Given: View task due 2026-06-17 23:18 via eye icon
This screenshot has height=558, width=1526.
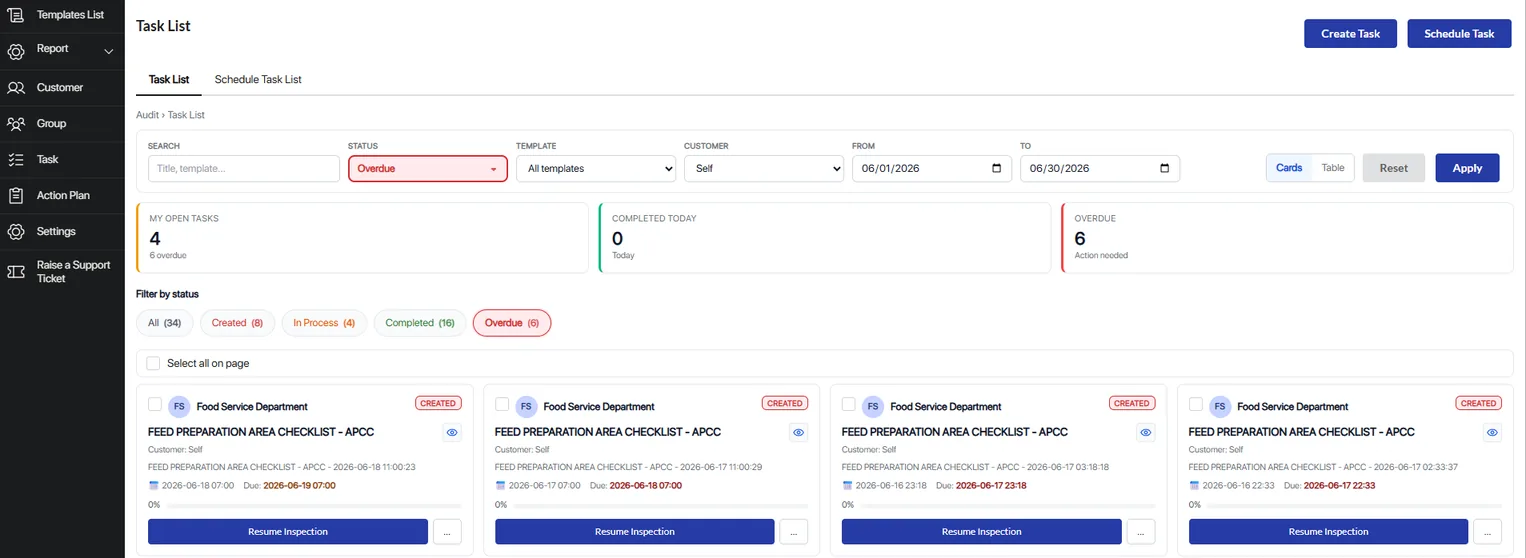Looking at the screenshot, I should 1146,433.
